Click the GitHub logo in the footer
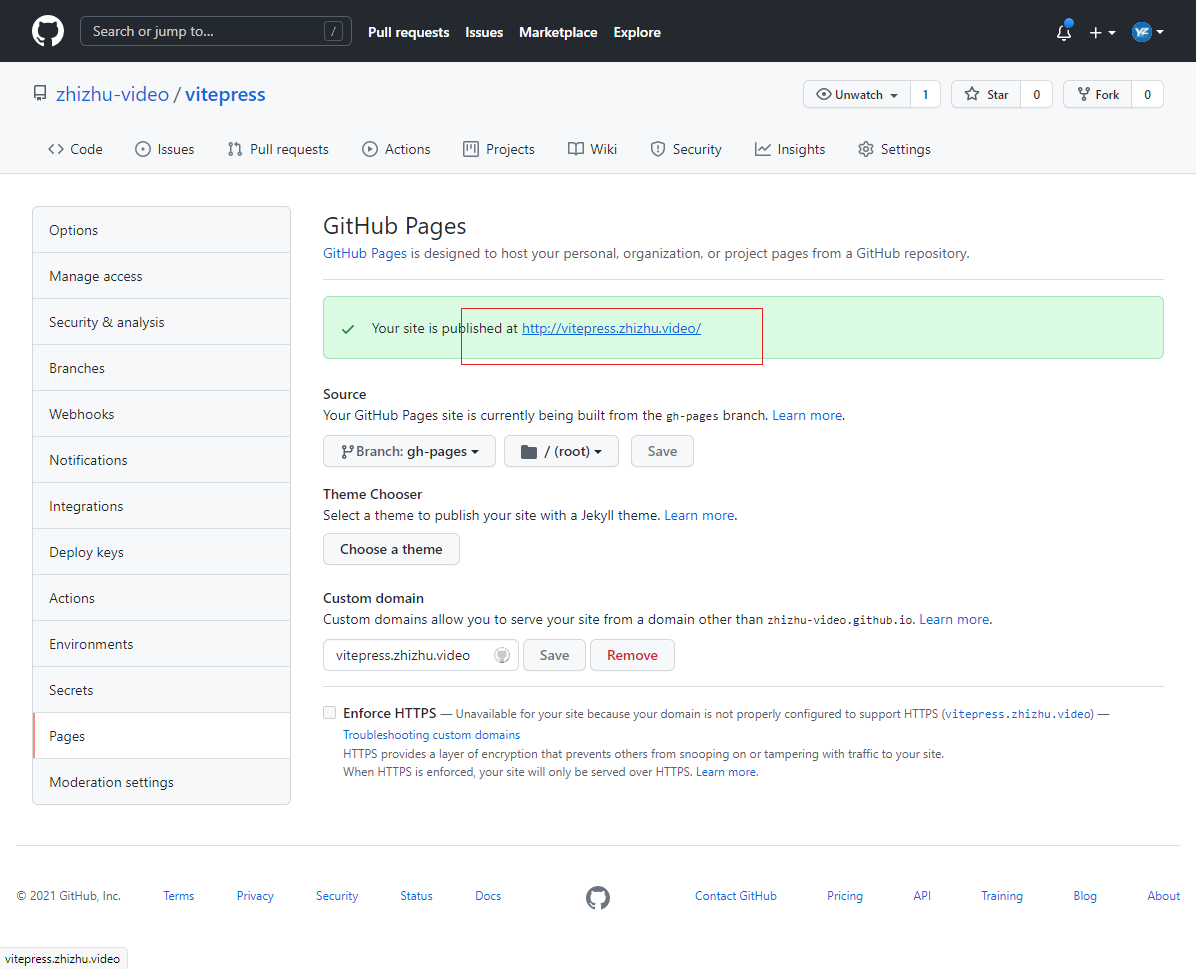The width and height of the screenshot is (1196, 969). (x=598, y=897)
